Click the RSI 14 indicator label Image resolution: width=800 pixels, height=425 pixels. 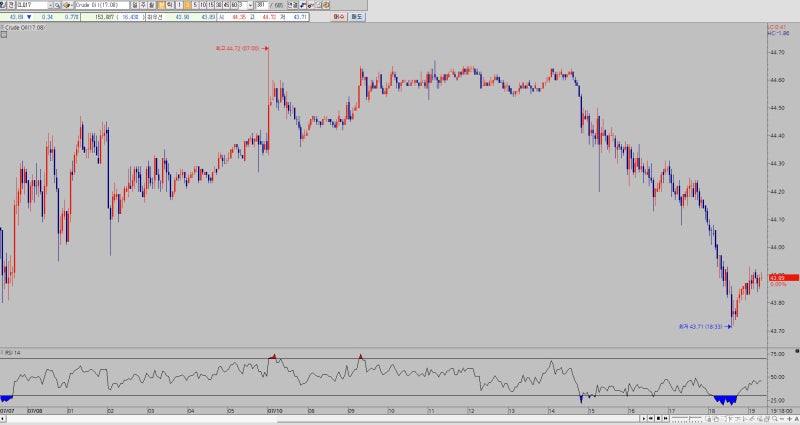click(x=12, y=353)
